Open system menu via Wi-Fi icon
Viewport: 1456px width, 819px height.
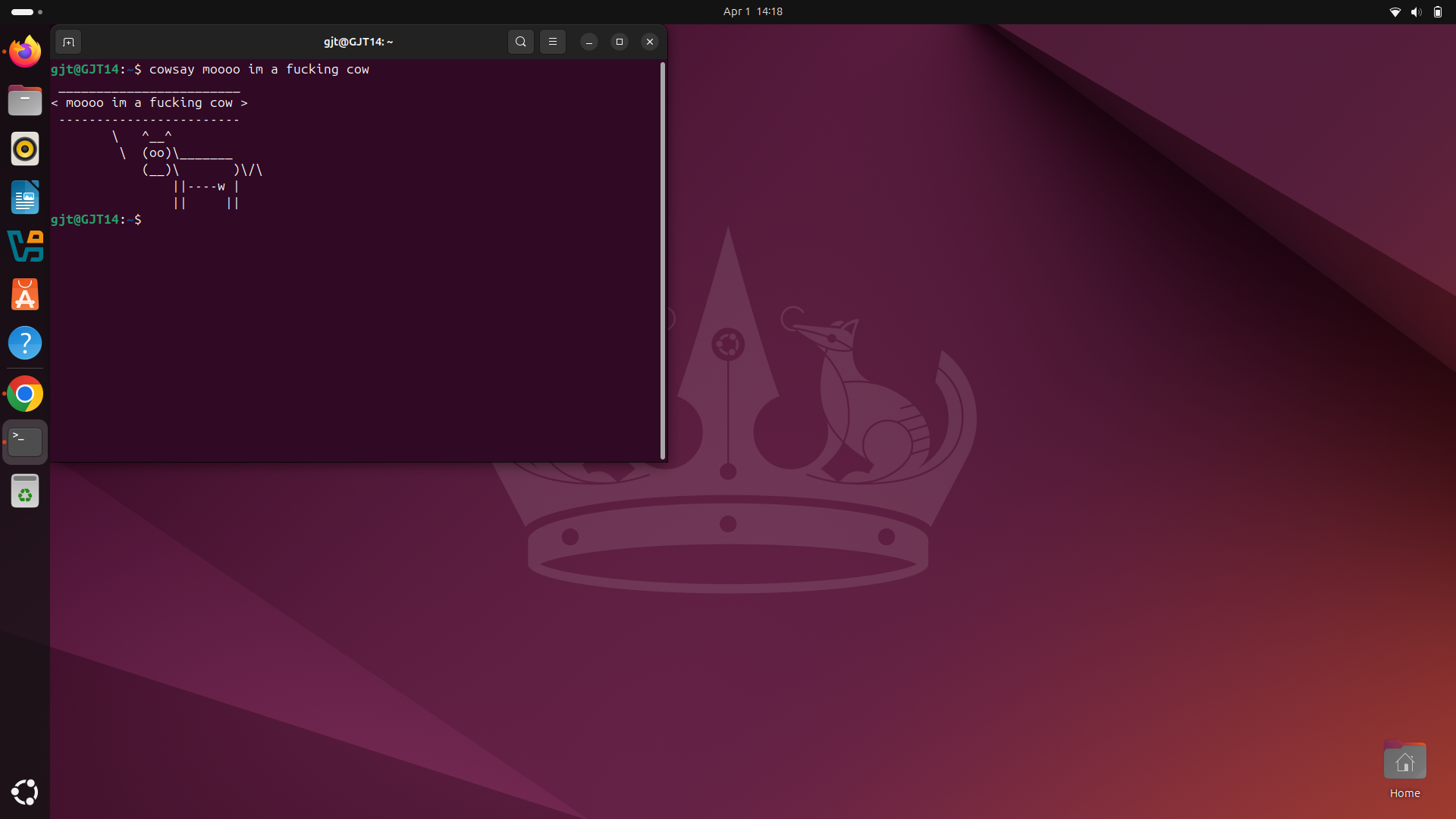coord(1395,11)
